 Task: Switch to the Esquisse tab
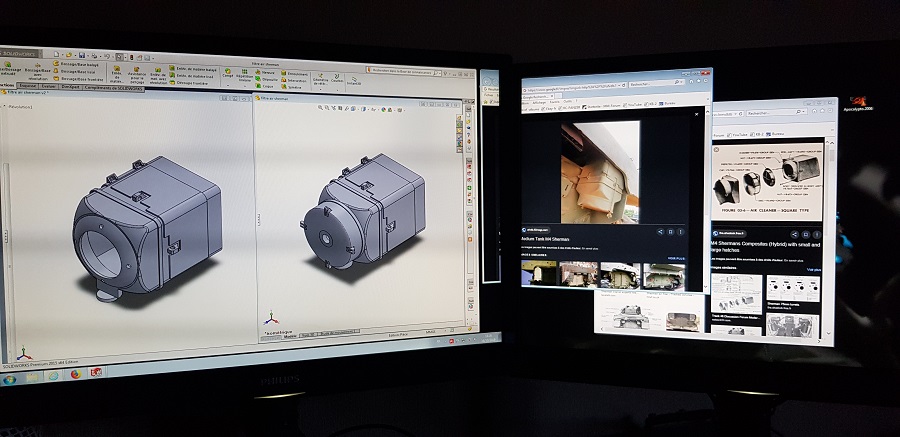coord(28,85)
